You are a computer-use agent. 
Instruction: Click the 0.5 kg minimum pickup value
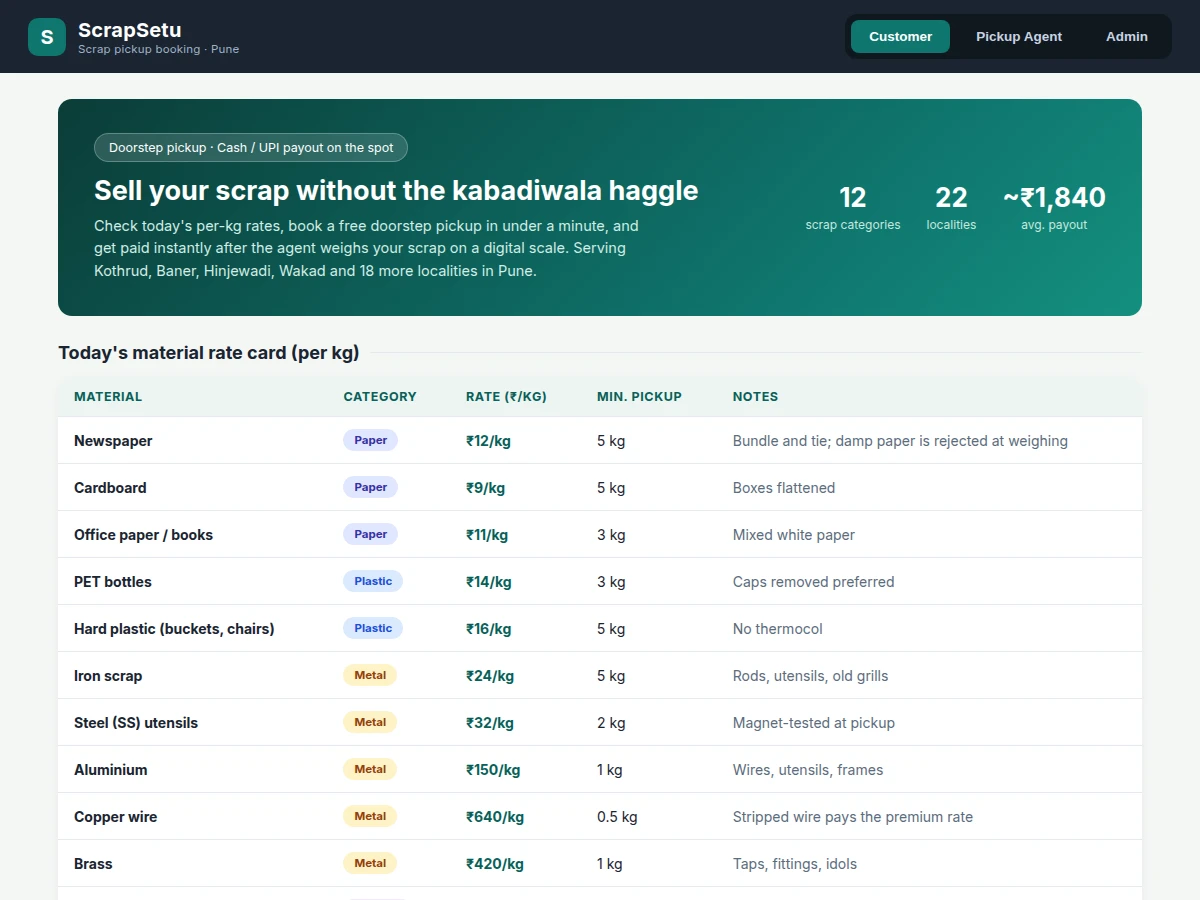pyautogui.click(x=617, y=817)
